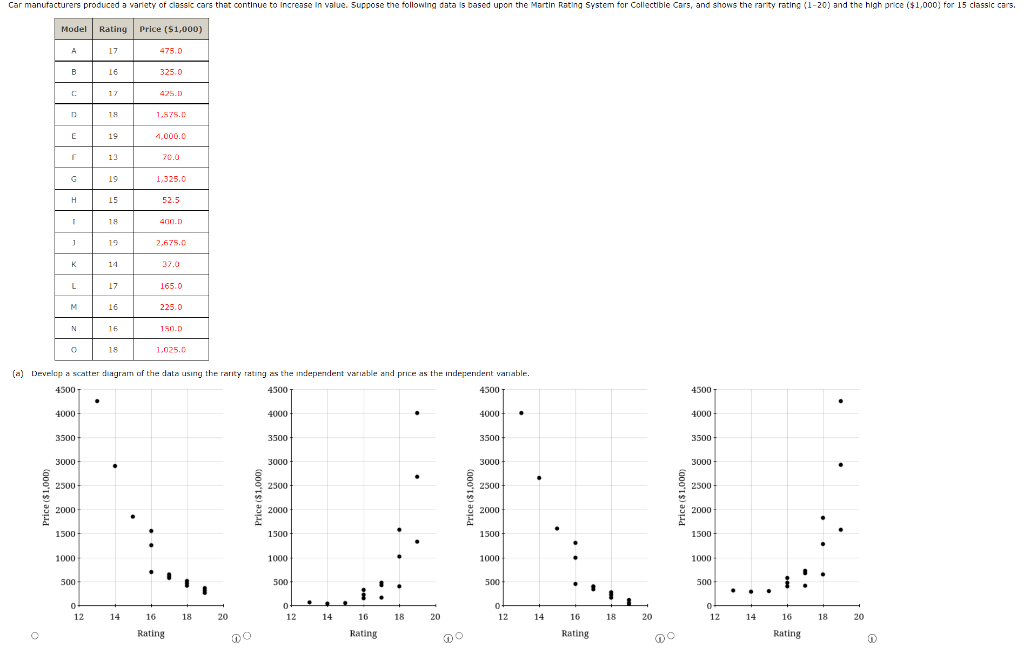Viewport: 1024px width, 661px height.
Task: Click the 52.5 price value for Model H
Action: point(169,199)
